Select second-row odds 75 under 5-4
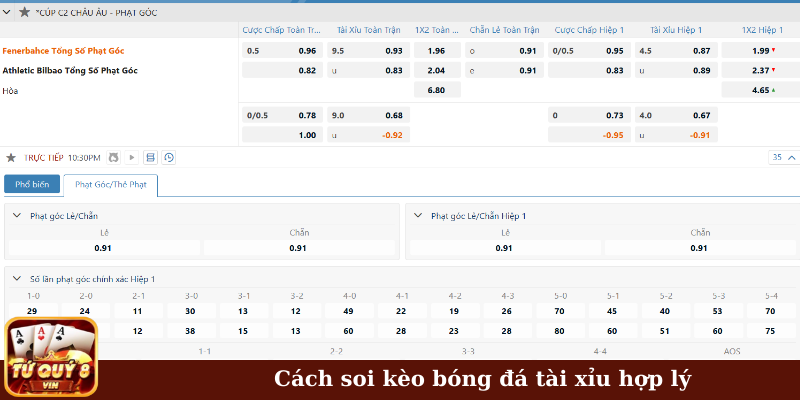The height and width of the screenshot is (400, 800). [771, 331]
